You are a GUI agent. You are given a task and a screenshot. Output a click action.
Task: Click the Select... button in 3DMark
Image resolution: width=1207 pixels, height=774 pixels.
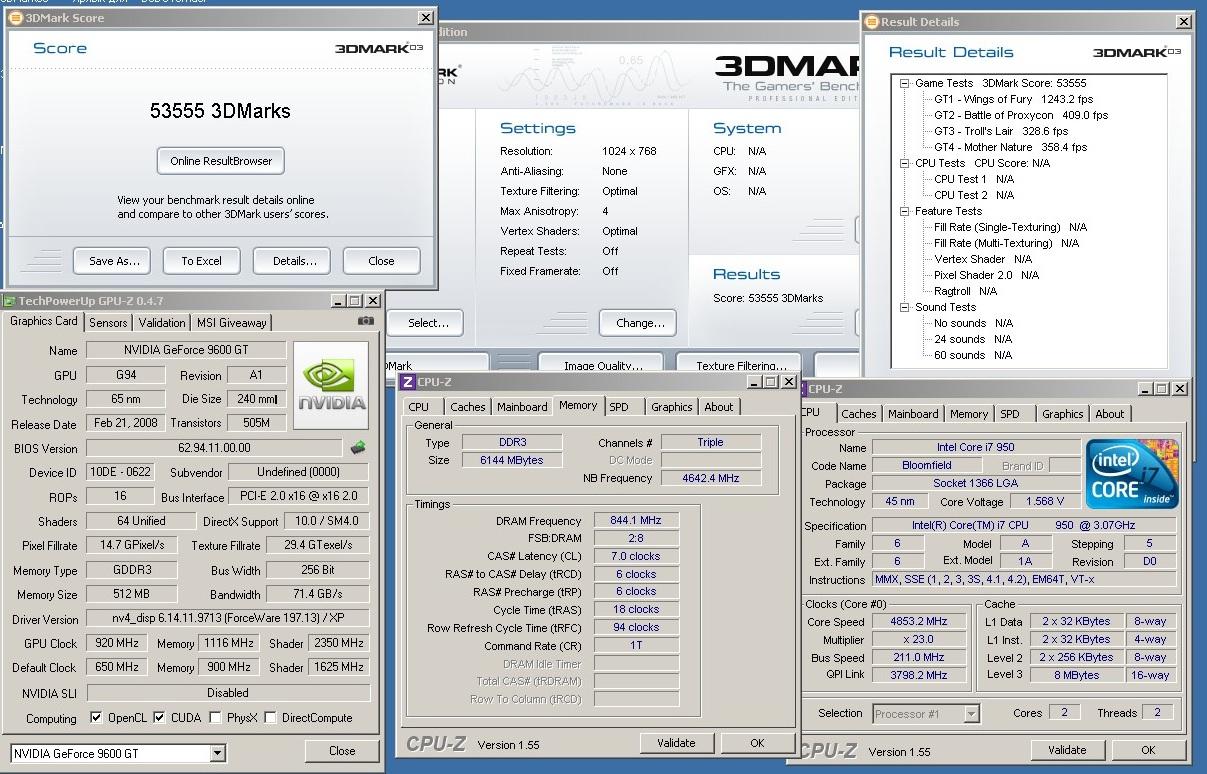(x=425, y=323)
